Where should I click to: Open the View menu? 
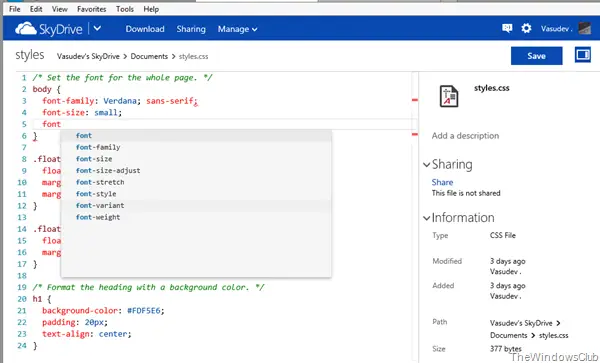pos(60,9)
